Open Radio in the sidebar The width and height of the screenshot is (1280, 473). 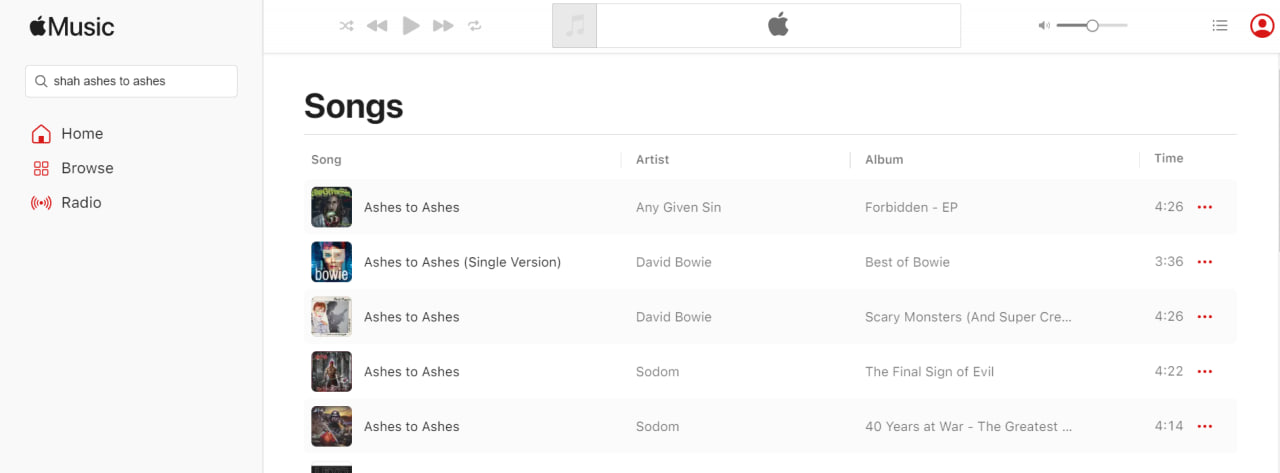pos(80,203)
